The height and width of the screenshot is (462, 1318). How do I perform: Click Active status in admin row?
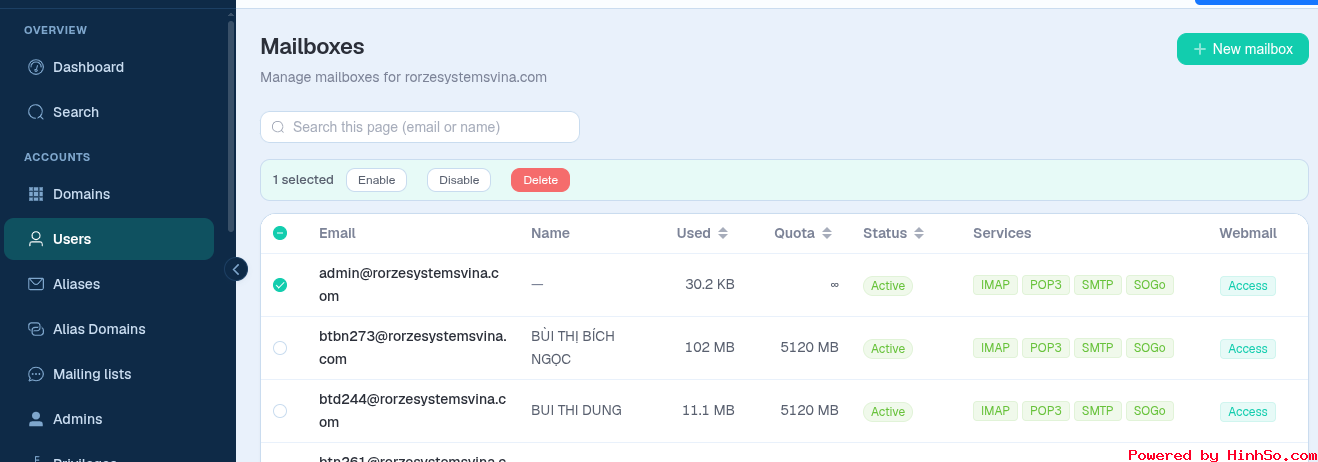pyautogui.click(x=888, y=286)
